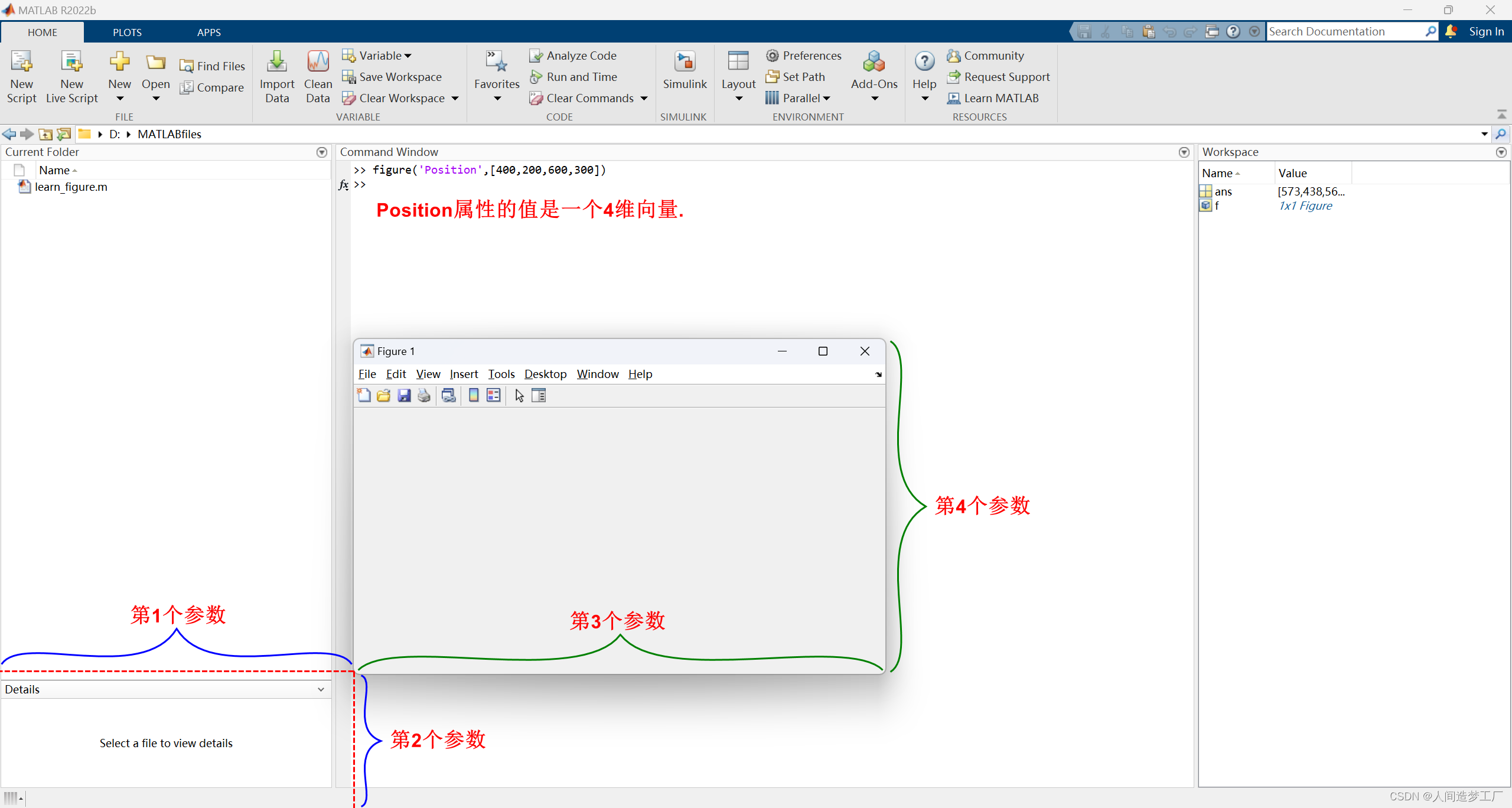Open Current Folder panel actions menu
This screenshot has height=808, width=1512.
322,152
